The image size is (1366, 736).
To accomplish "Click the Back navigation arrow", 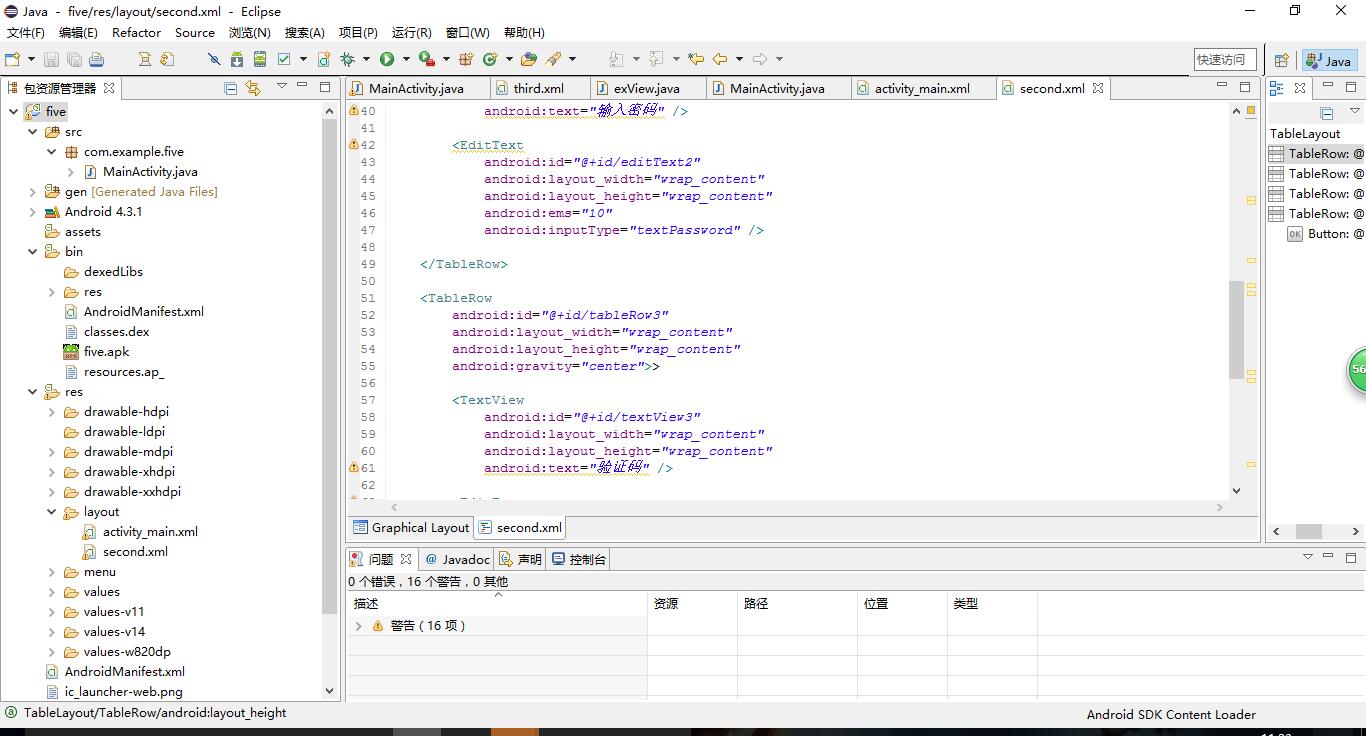I will (720, 59).
